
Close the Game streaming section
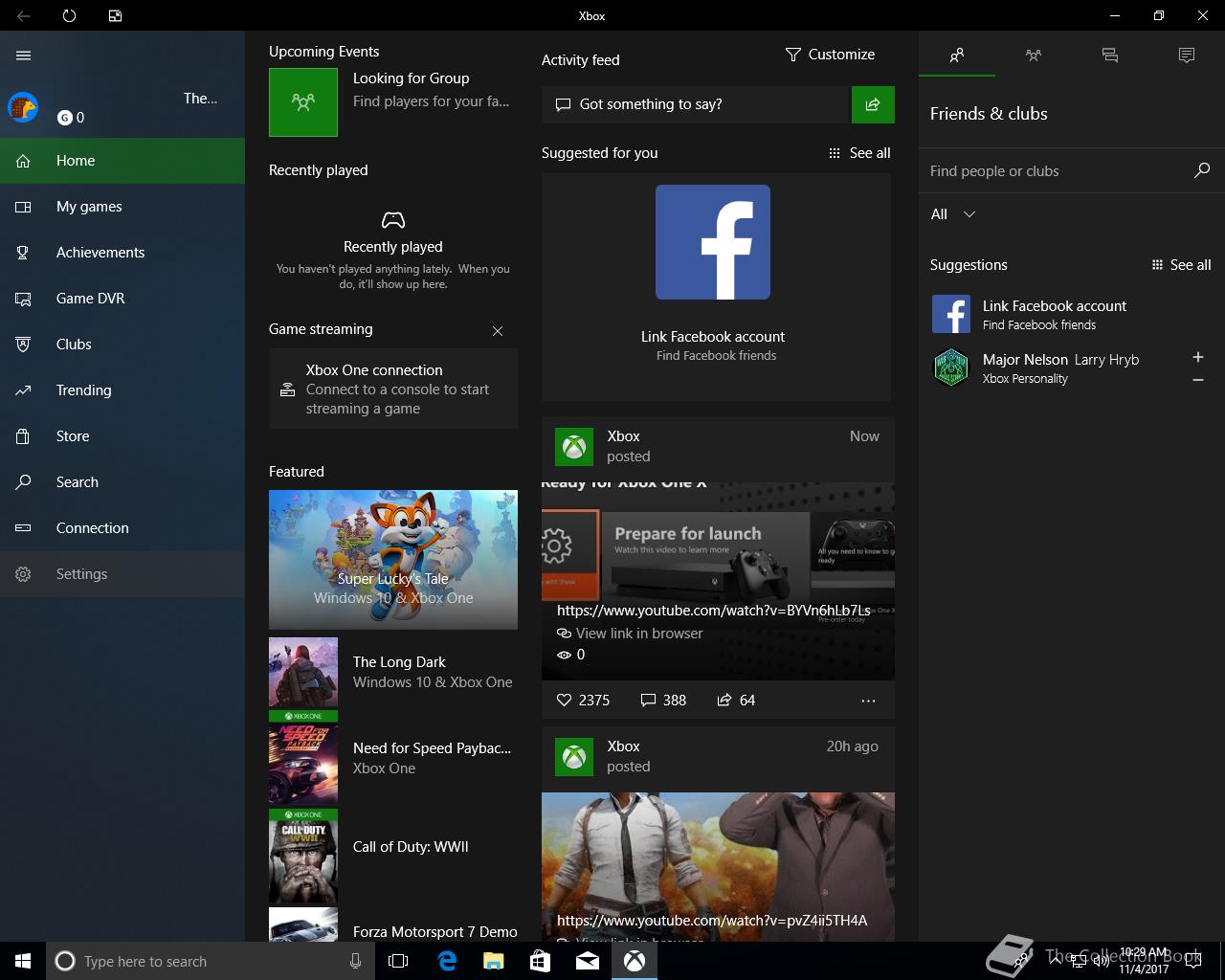(x=498, y=331)
